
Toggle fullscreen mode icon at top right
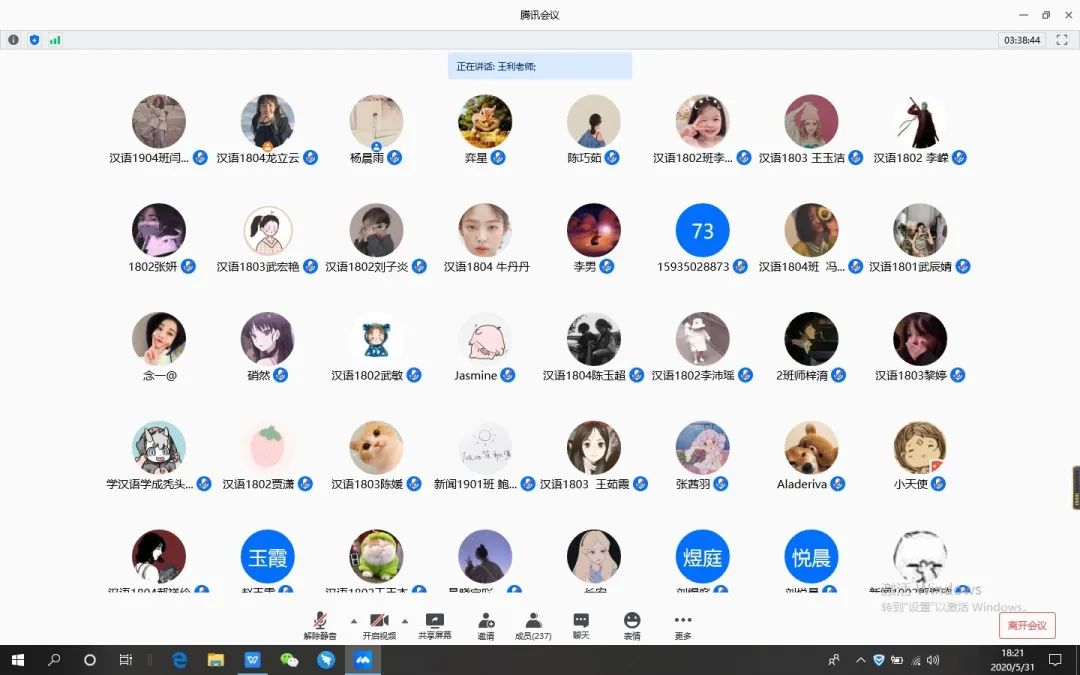point(1062,40)
